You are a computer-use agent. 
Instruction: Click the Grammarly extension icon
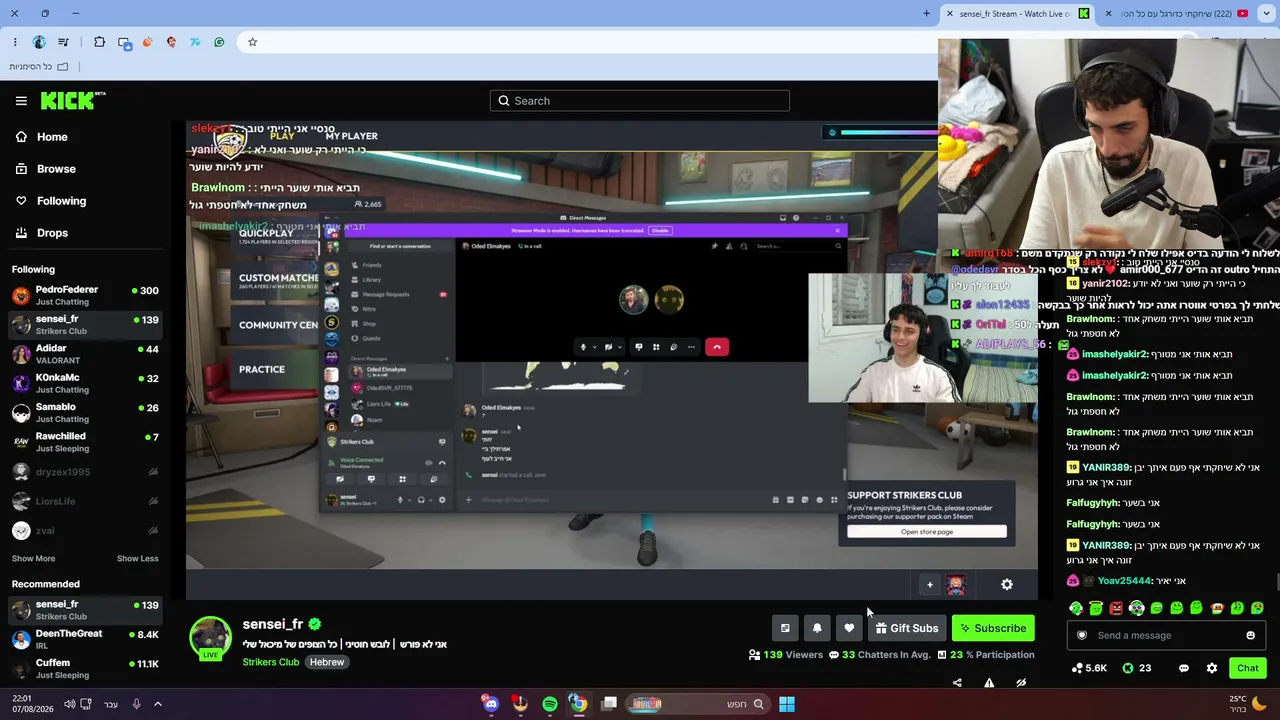tap(219, 42)
